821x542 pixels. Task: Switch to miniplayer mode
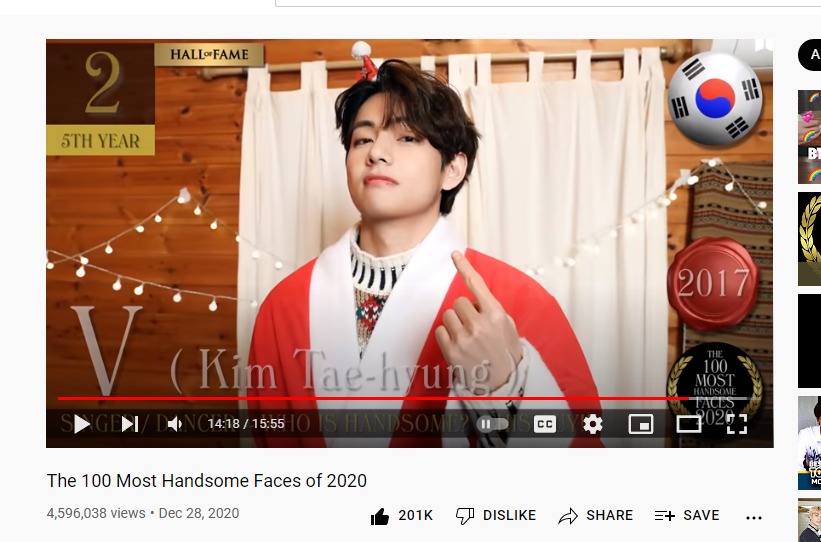point(640,424)
